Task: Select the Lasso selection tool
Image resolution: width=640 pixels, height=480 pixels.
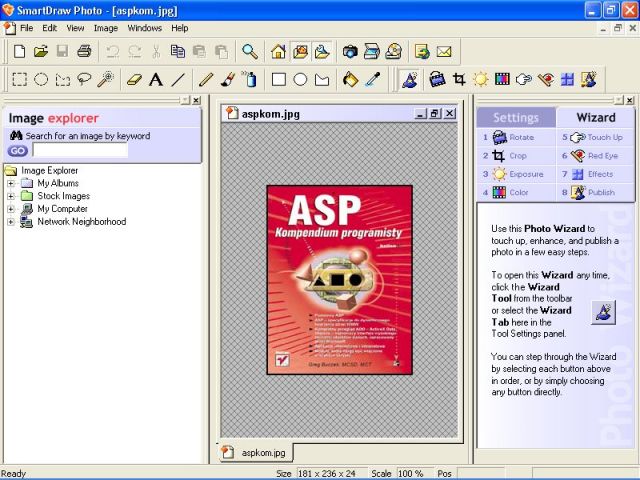Action: pyautogui.click(x=84, y=79)
